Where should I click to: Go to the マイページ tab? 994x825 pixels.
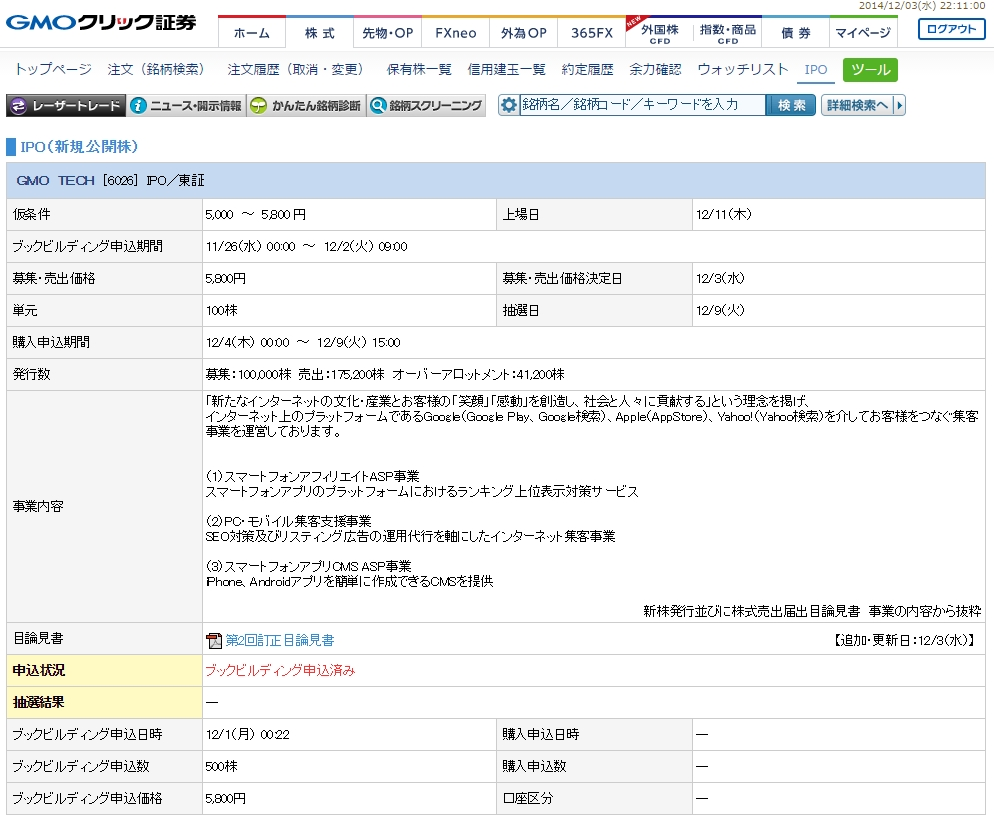point(863,33)
